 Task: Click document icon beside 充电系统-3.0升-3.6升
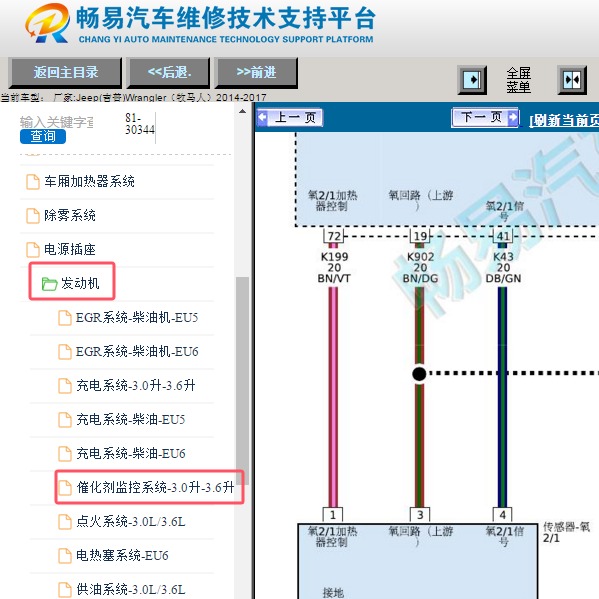(65, 386)
